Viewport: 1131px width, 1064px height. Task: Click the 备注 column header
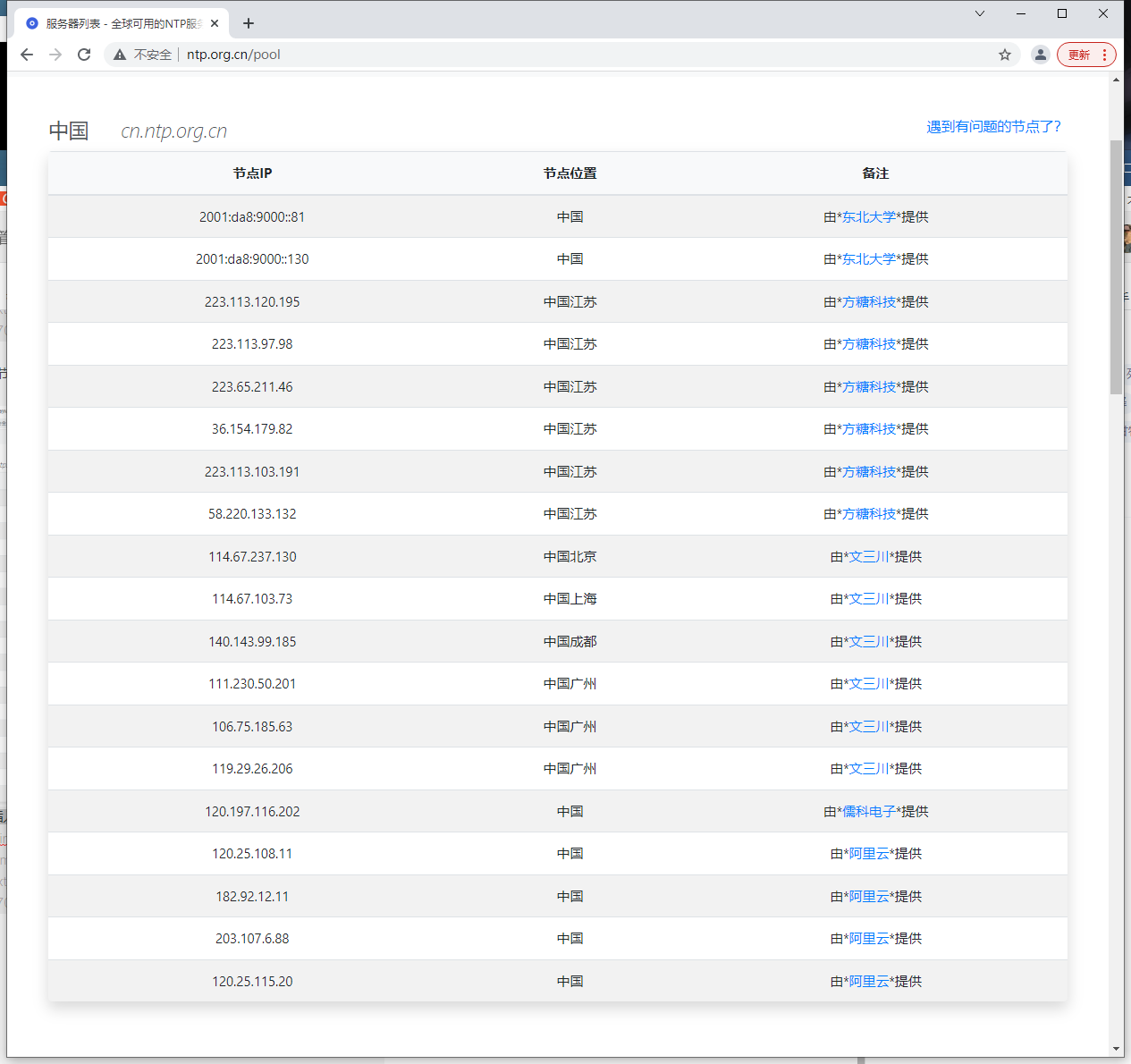click(875, 173)
